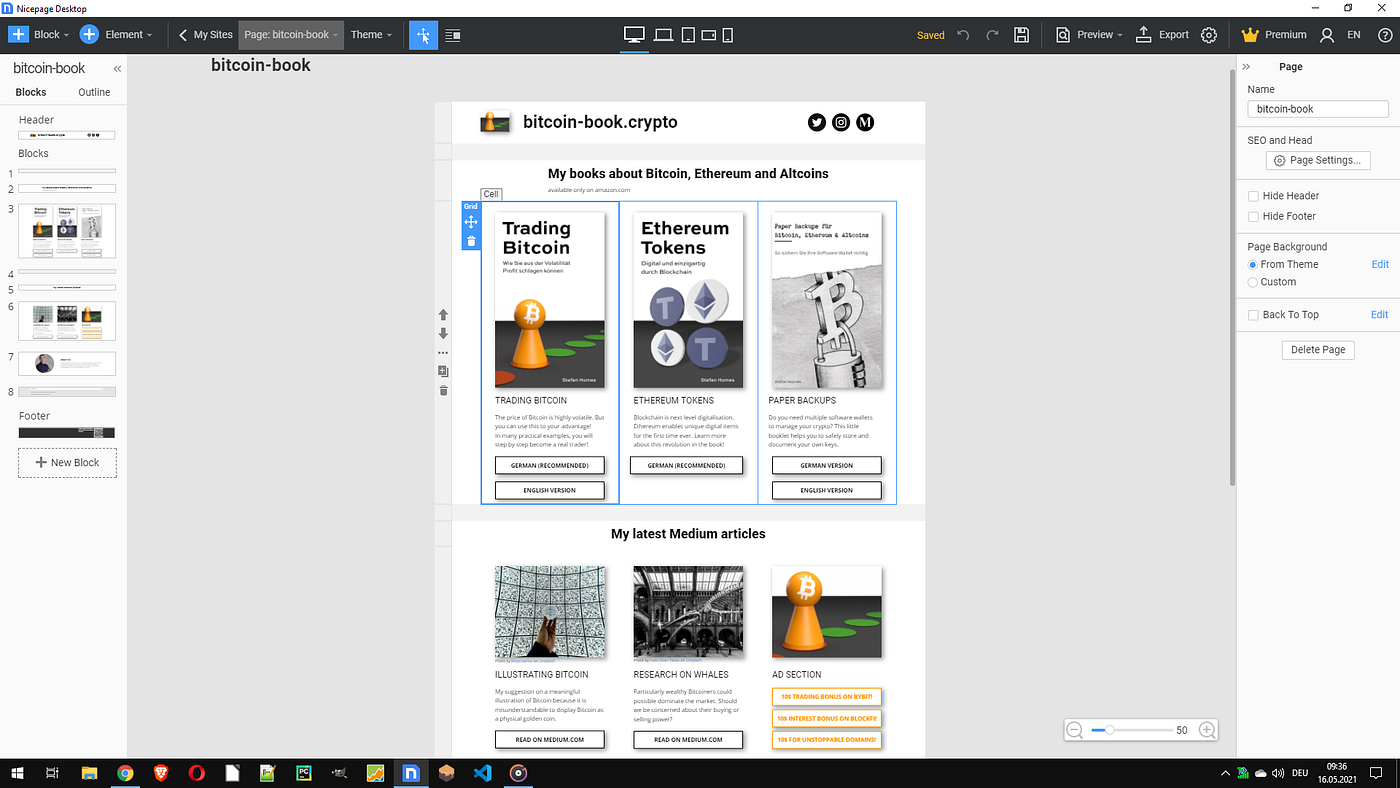Undo the last change
Image resolution: width=1400 pixels, height=788 pixels.
(x=963, y=35)
